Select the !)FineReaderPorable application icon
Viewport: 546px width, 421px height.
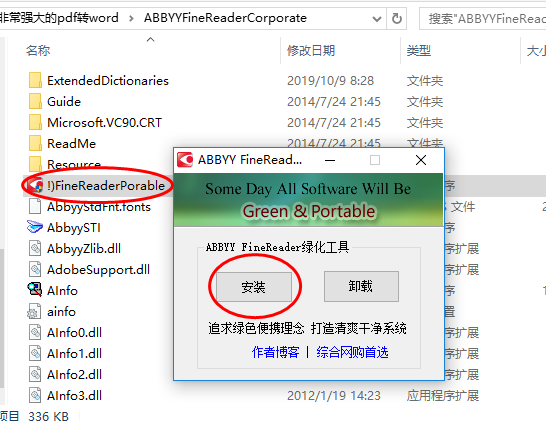35,186
